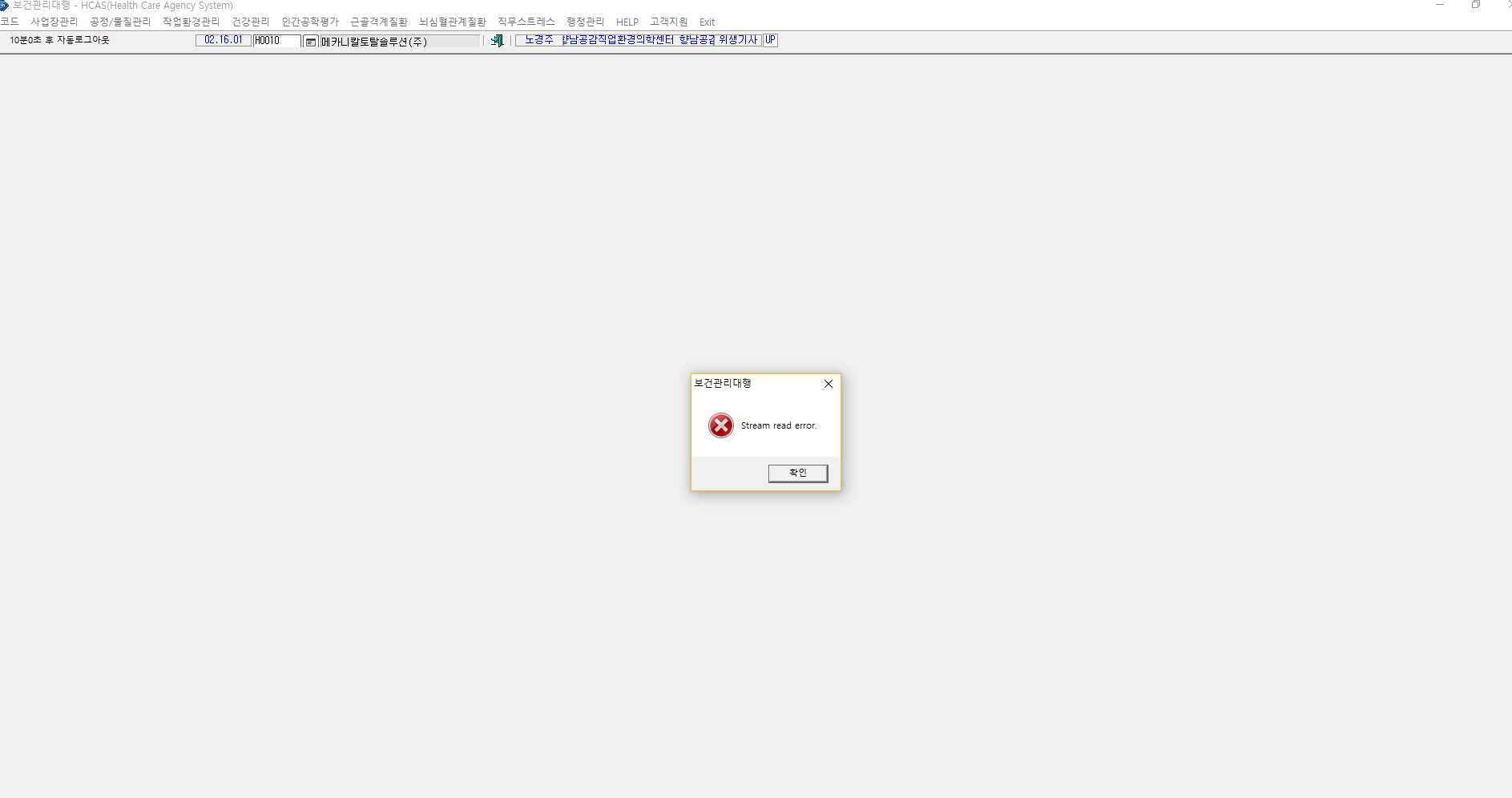This screenshot has width=1512, height=798.
Task: Click the HCAS app icon in title bar
Action: (4, 6)
